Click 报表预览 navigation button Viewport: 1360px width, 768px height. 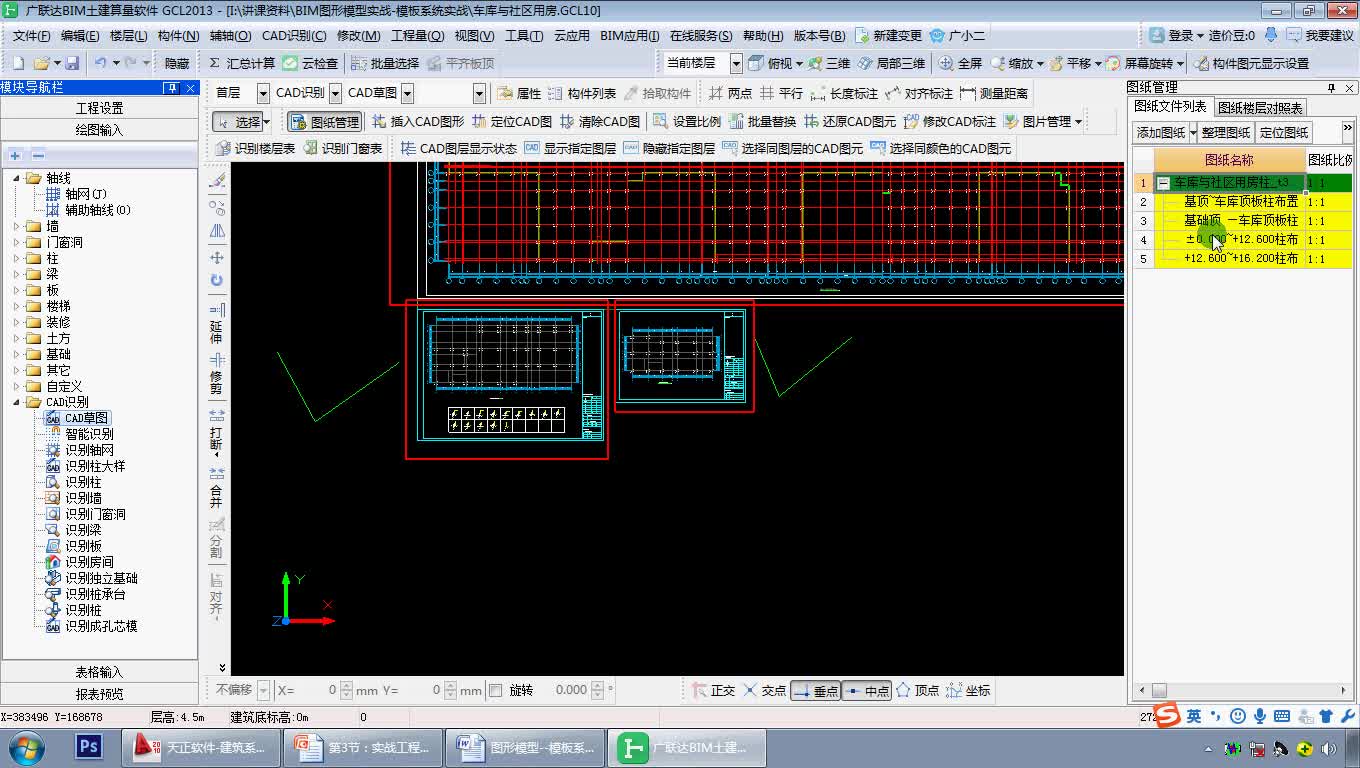coord(100,694)
